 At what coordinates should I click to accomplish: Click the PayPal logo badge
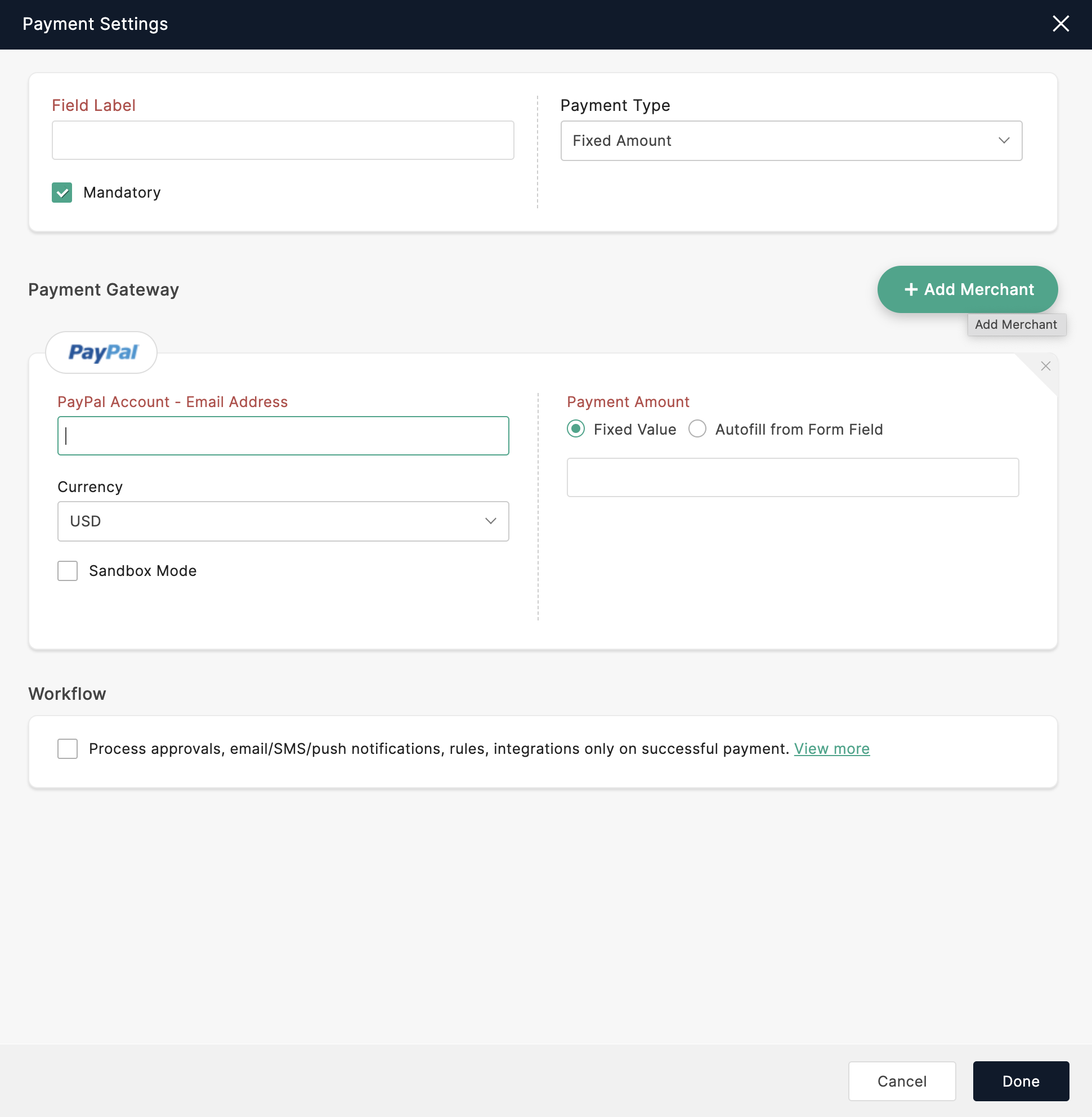pos(102,352)
